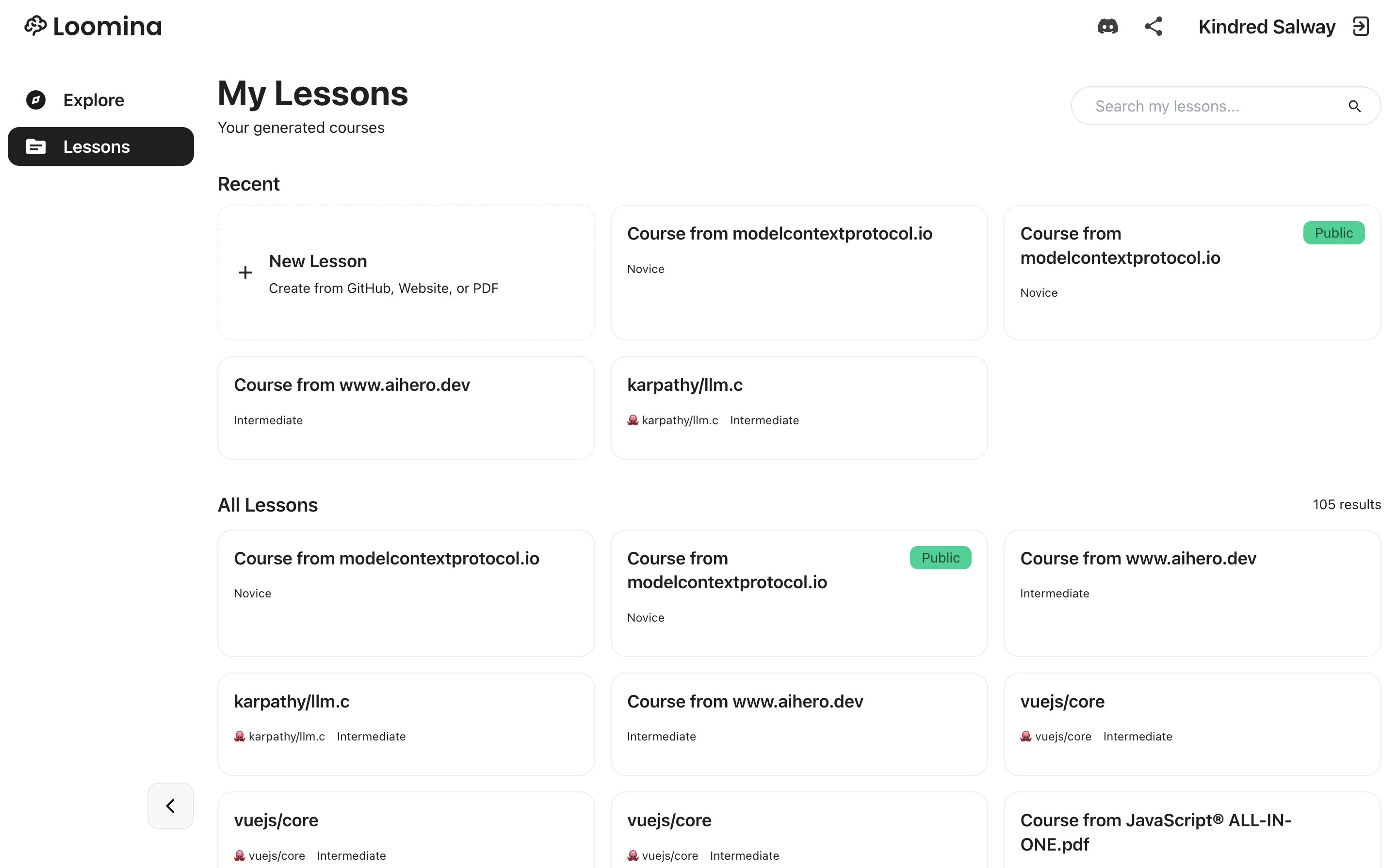Open the recent karpathy/llm.c lesson card

pos(799,408)
